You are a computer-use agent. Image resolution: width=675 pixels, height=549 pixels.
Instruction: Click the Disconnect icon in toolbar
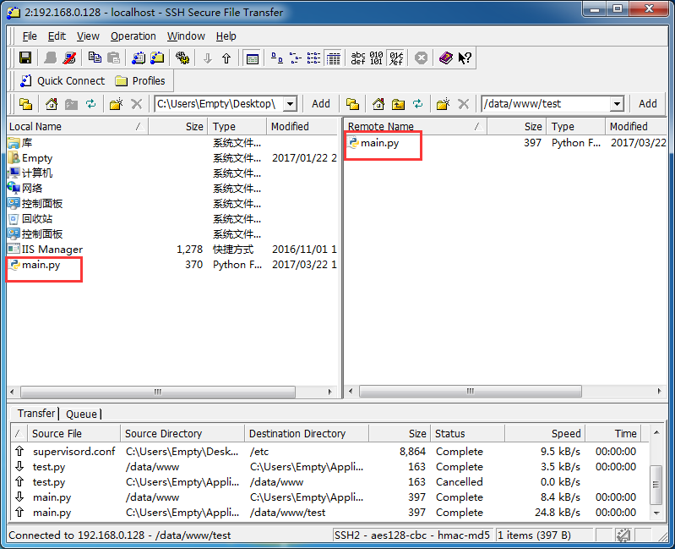[x=69, y=58]
